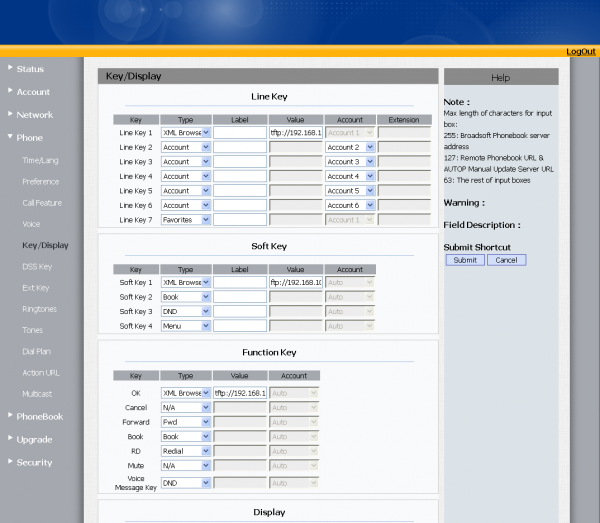Open Line Key 7 Favorites type dropdown
Viewport: 600px width, 523px height.
pyautogui.click(x=186, y=220)
